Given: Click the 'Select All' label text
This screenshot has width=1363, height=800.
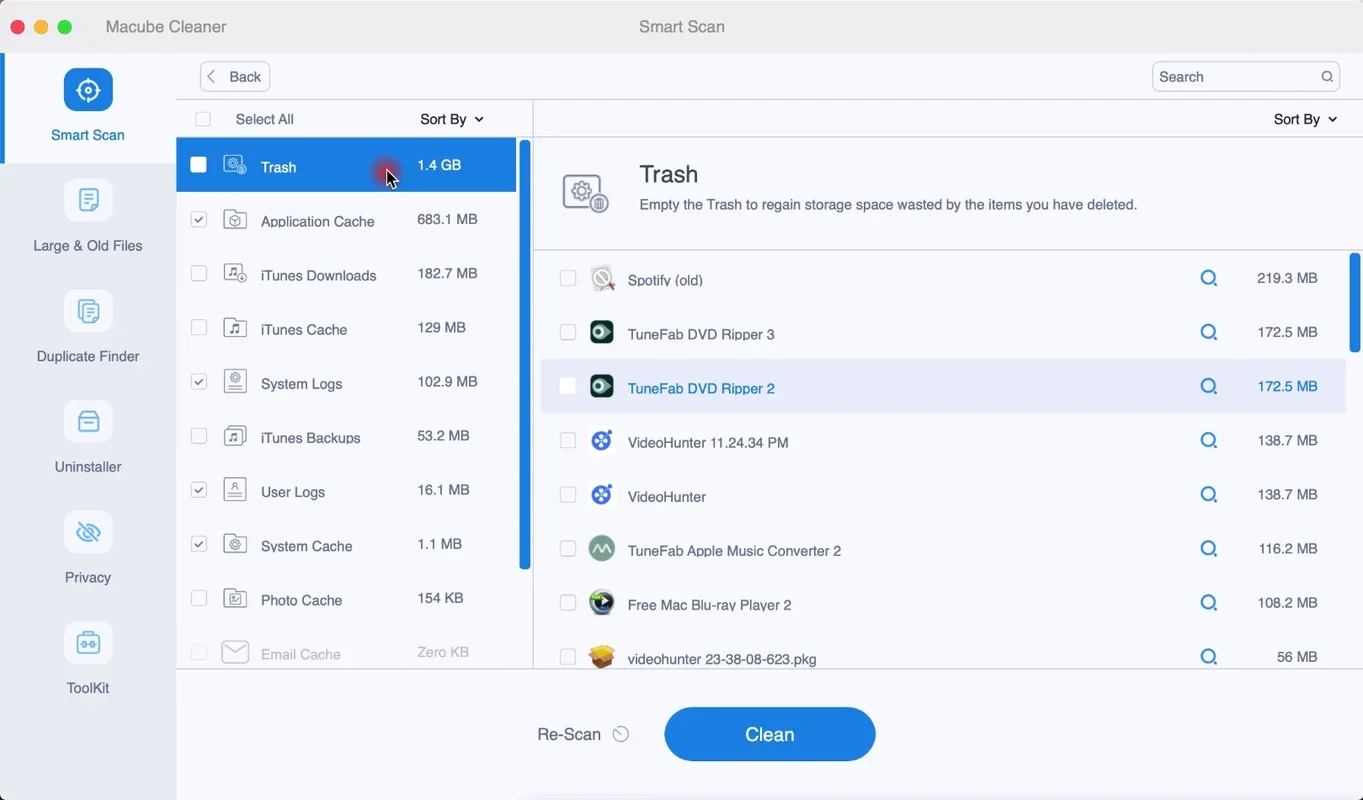Looking at the screenshot, I should point(265,119).
